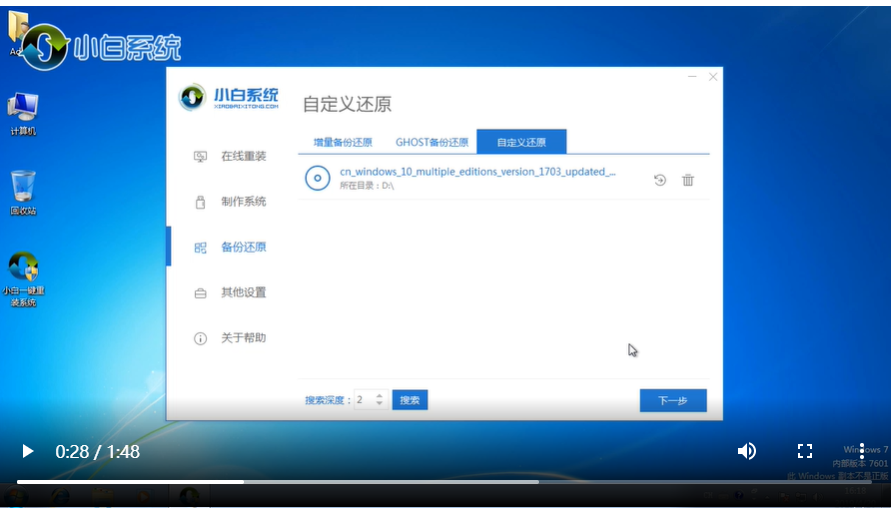Delete the cn_windows_10 image with the trash icon
Screen dimensions: 893x508
click(688, 180)
